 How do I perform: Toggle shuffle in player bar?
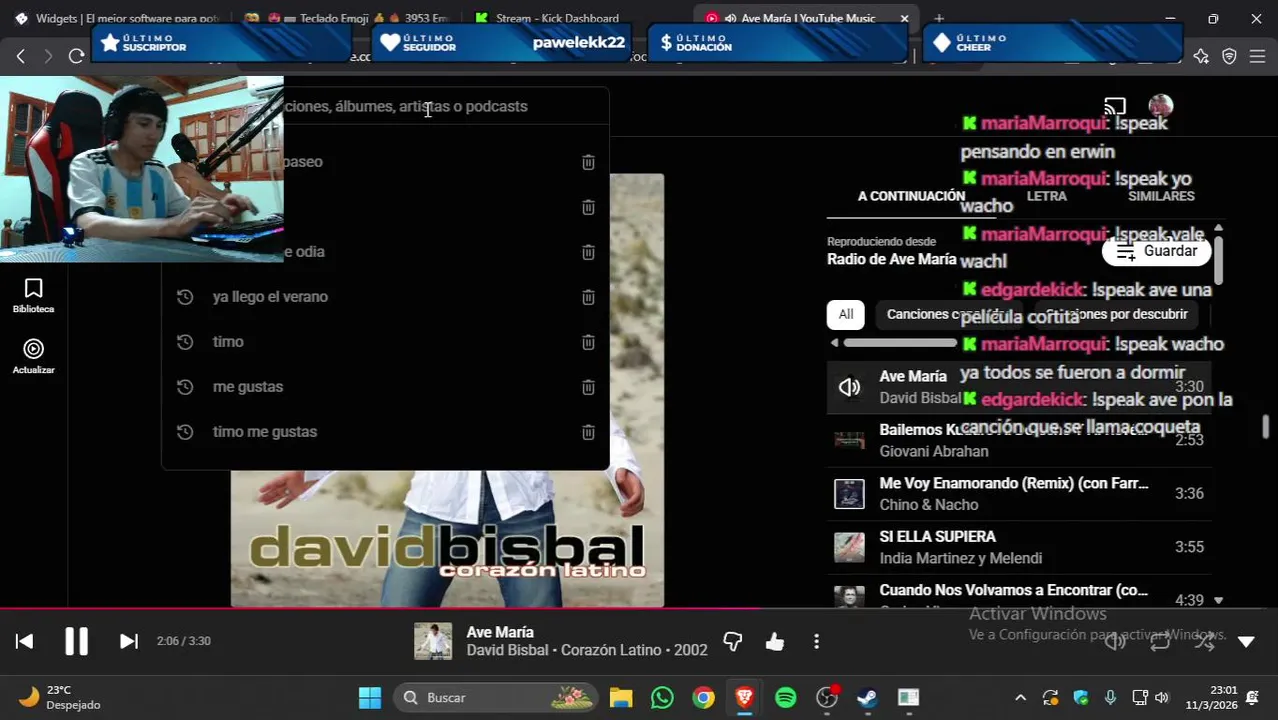1204,642
